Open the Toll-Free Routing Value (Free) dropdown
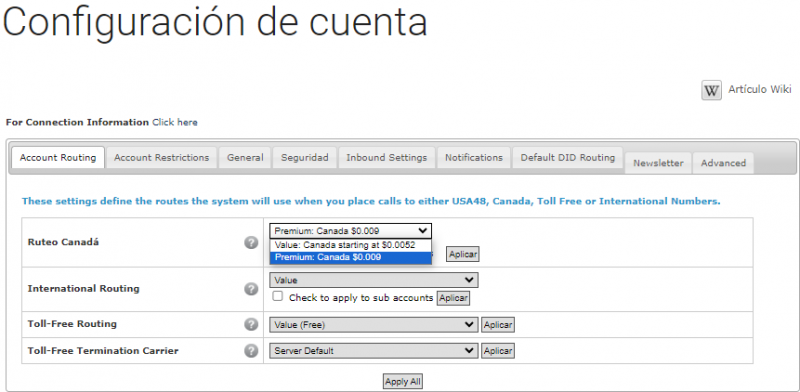 point(373,324)
